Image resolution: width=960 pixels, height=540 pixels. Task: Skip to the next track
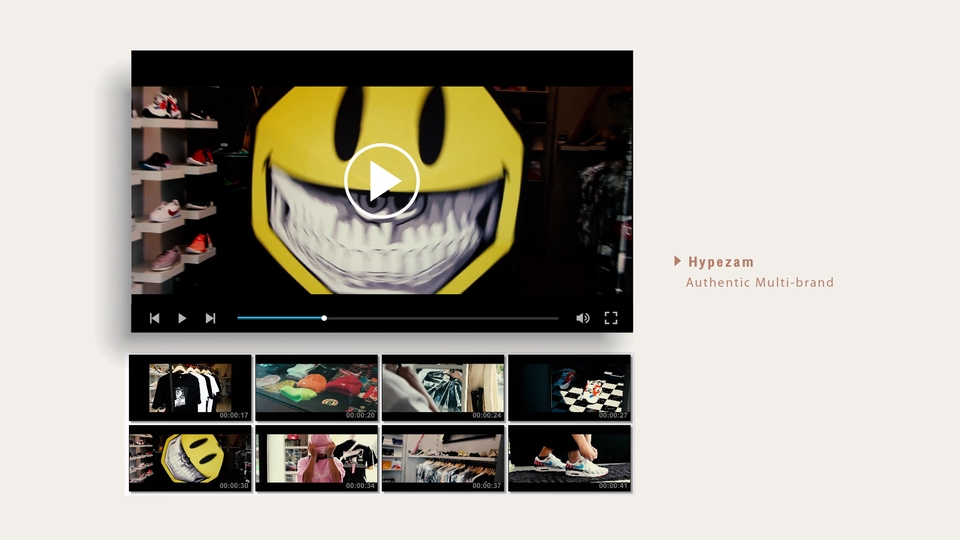tap(210, 318)
